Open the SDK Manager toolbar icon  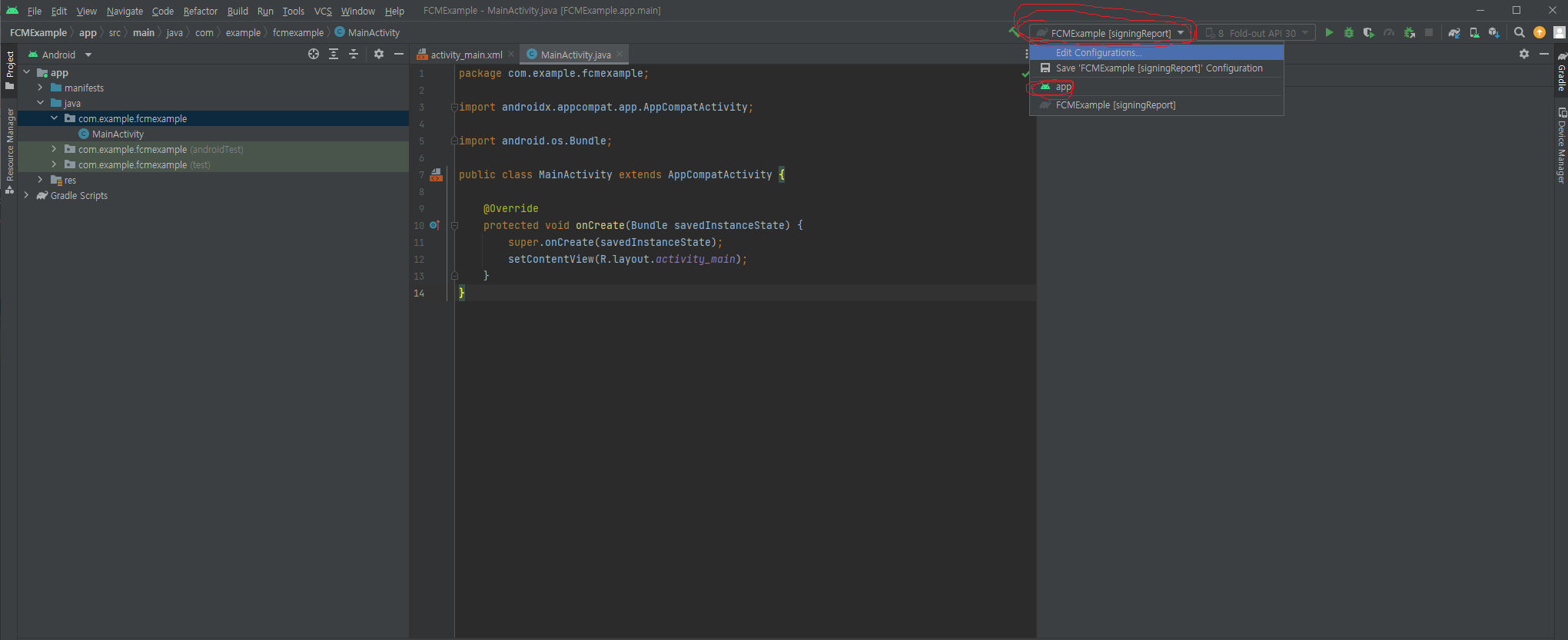[x=1494, y=33]
